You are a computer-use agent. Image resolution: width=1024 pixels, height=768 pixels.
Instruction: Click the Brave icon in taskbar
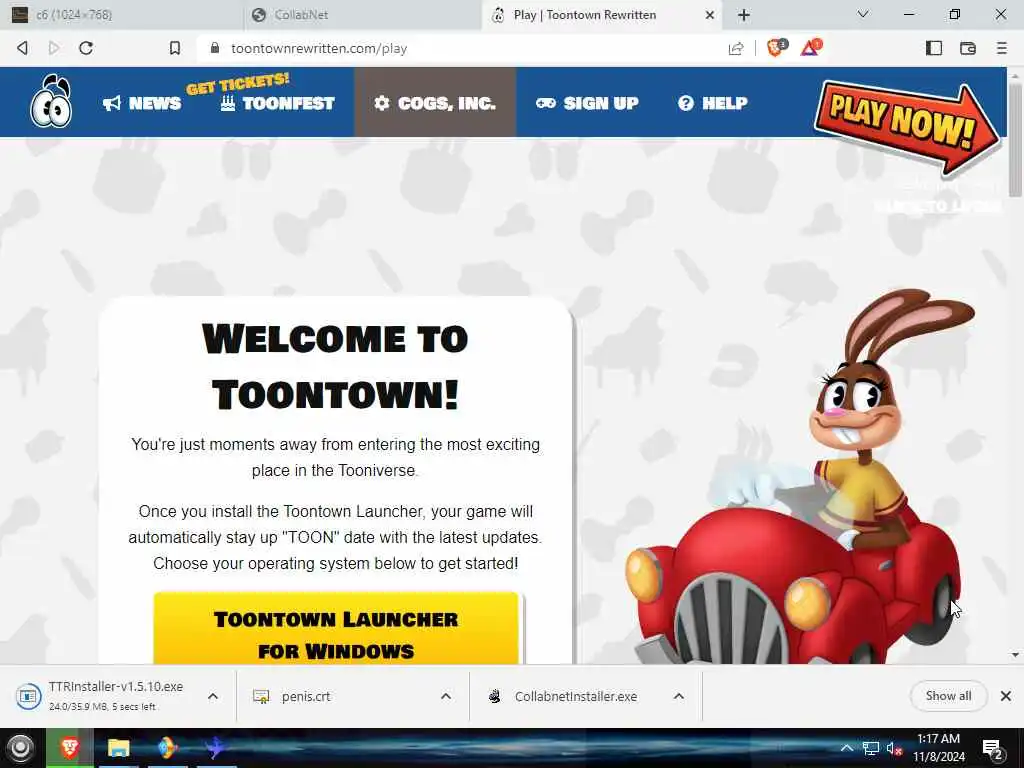tap(70, 748)
